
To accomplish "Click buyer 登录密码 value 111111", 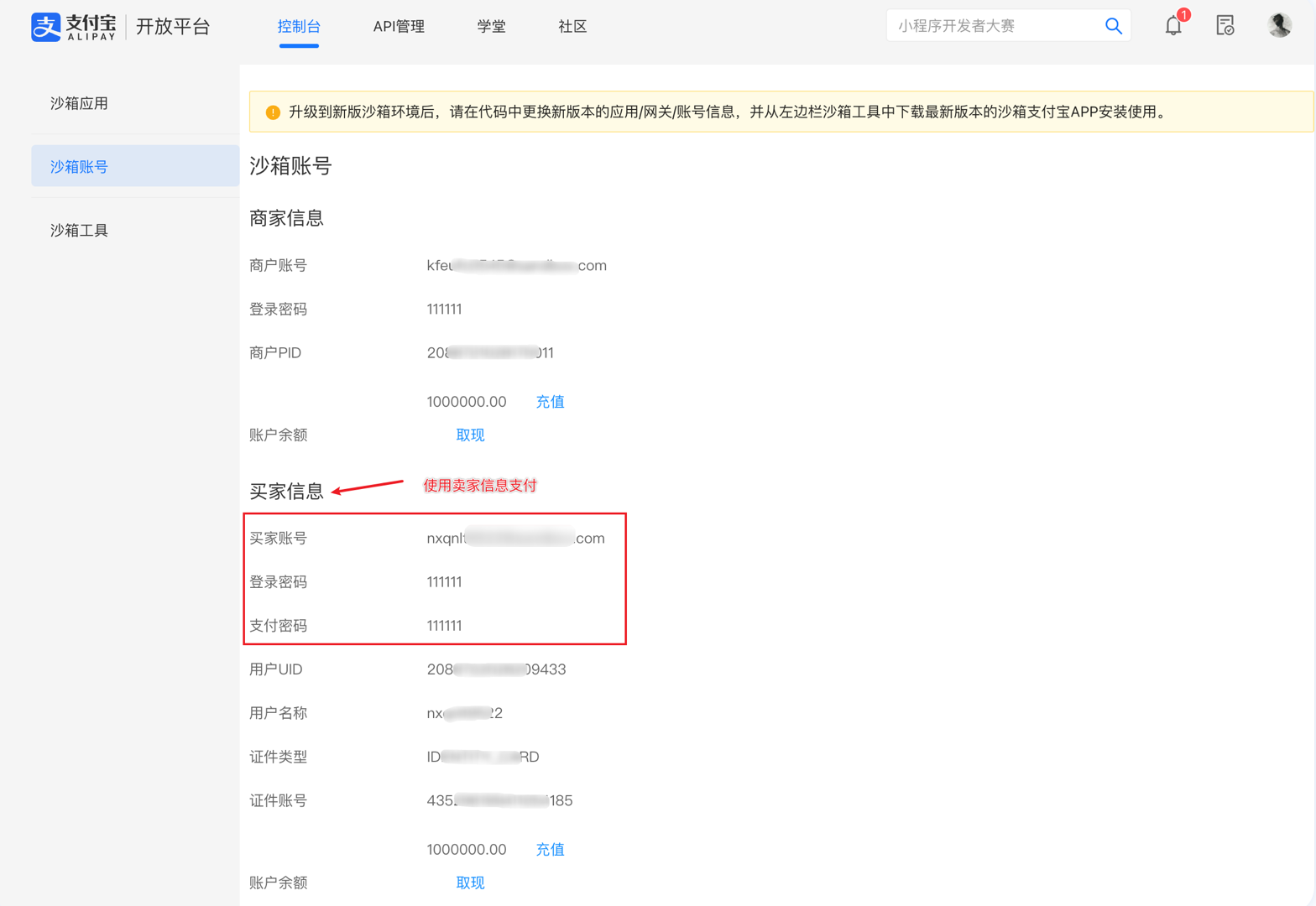I will click(x=444, y=581).
